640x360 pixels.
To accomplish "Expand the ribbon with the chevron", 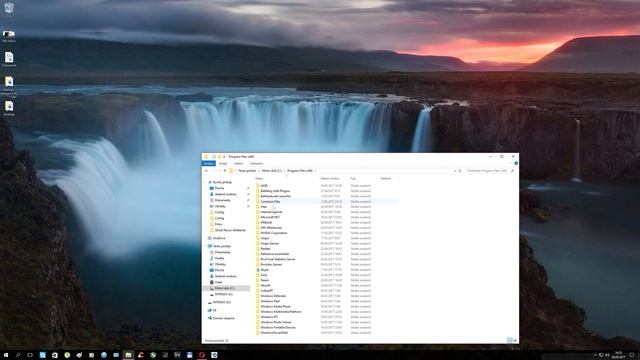I will coord(510,163).
